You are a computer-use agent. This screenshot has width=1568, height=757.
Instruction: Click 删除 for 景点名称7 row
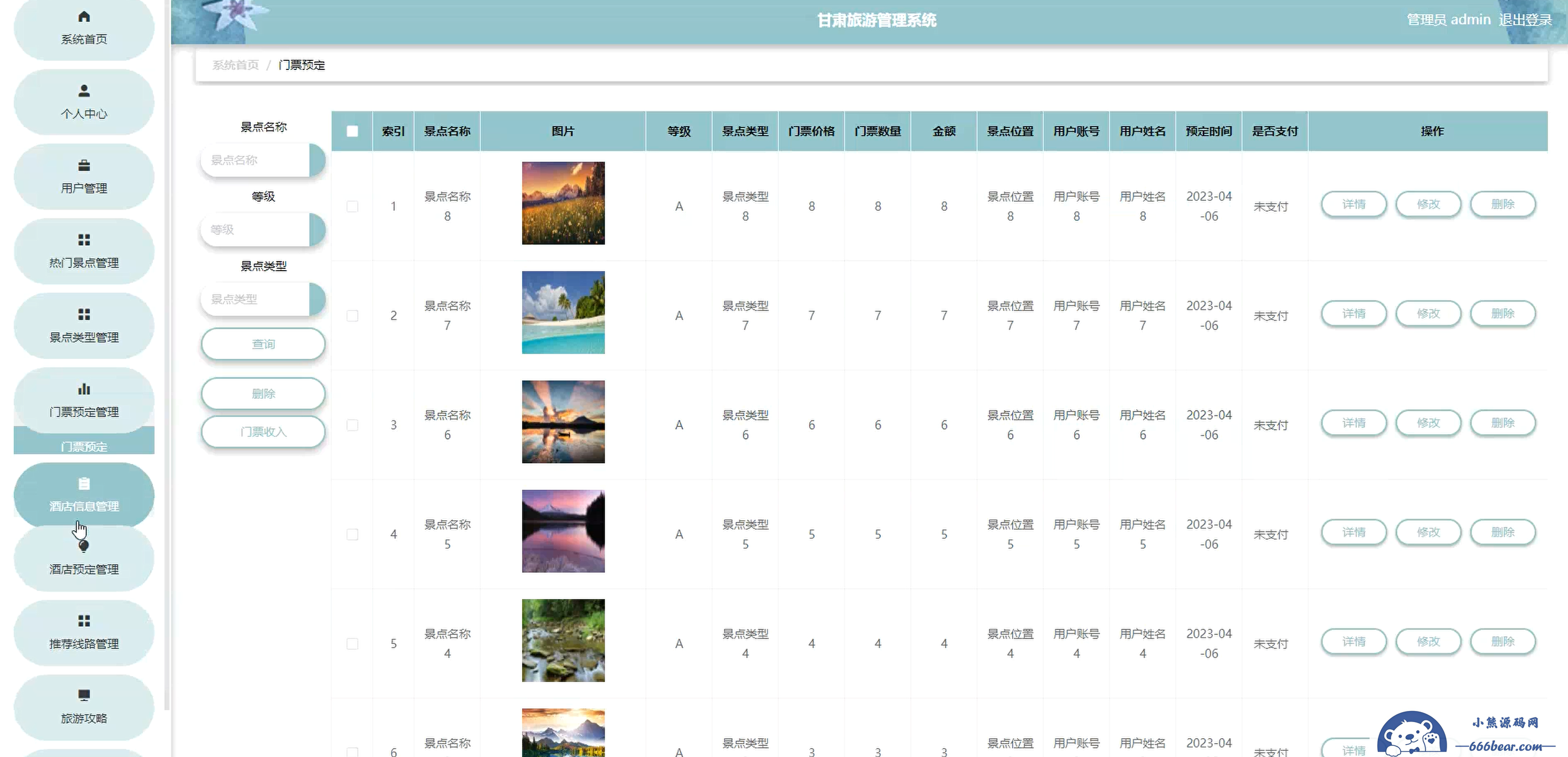point(1503,314)
